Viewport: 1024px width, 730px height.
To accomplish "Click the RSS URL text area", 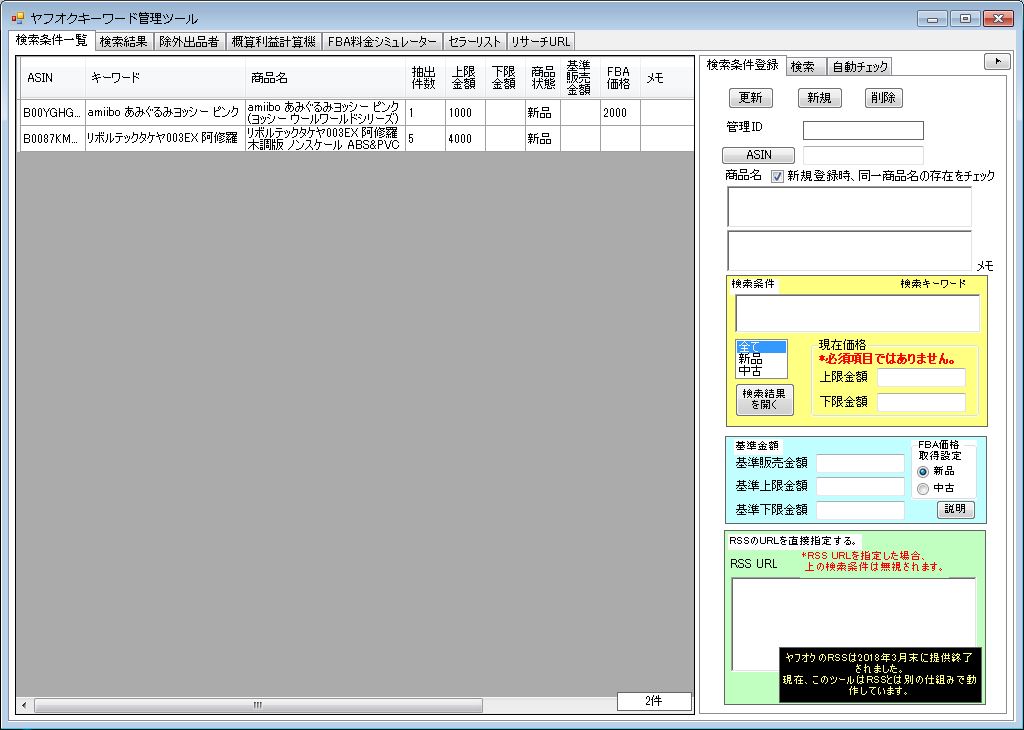I will tap(853, 624).
